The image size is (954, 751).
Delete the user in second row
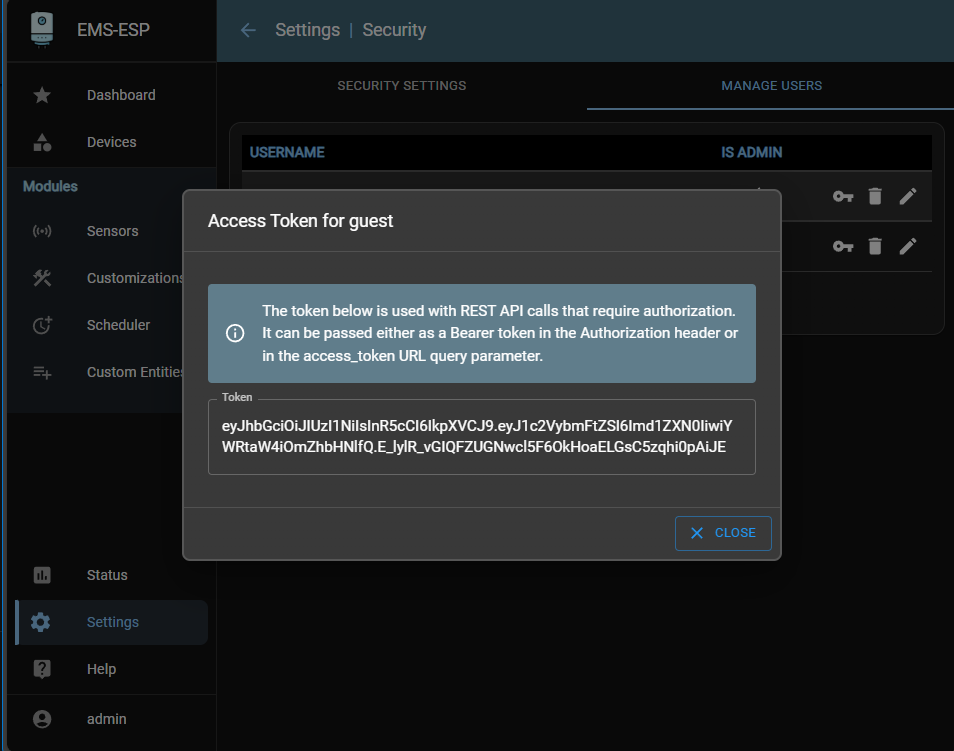(x=875, y=246)
